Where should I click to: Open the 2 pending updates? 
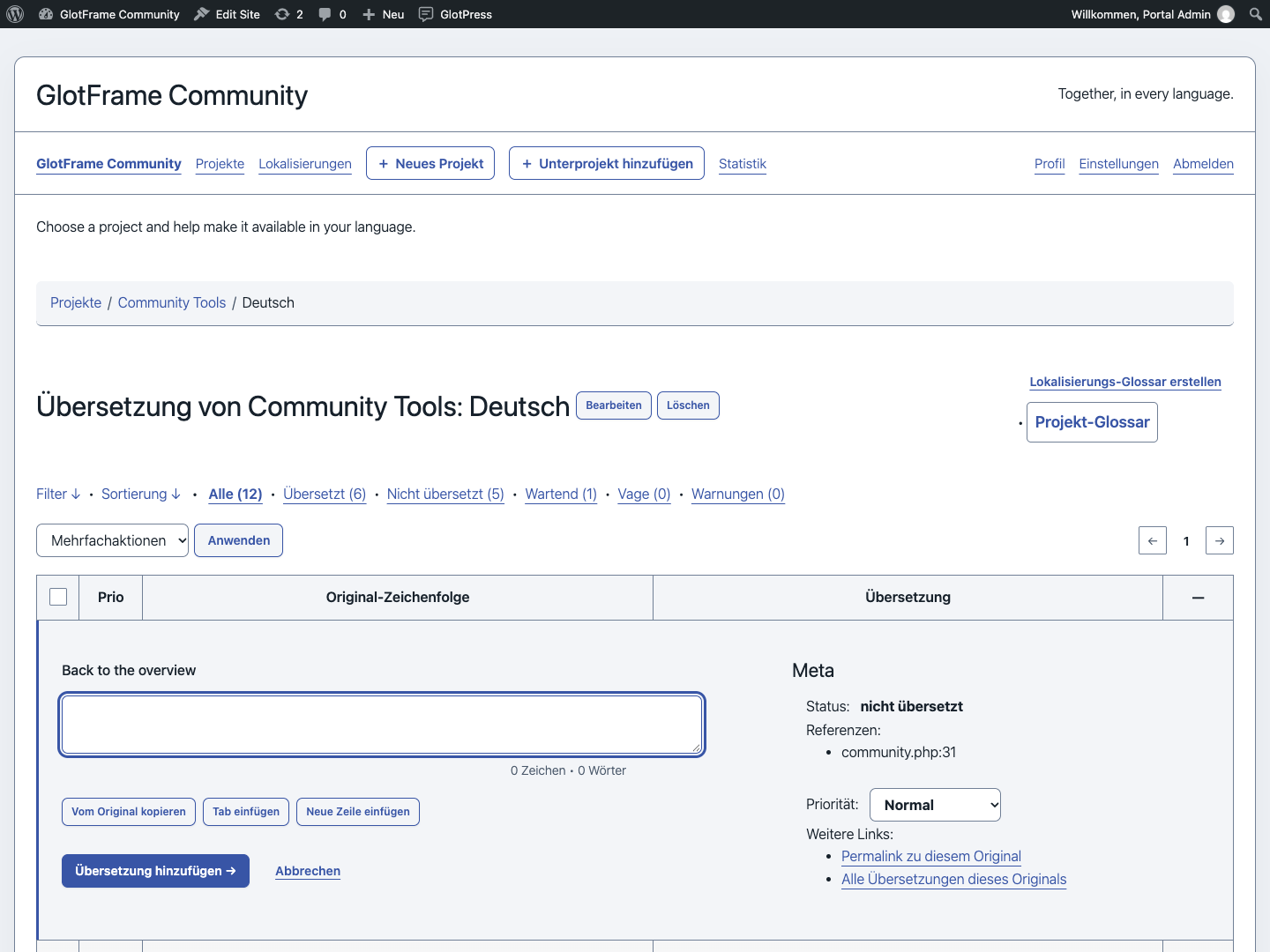[x=289, y=14]
